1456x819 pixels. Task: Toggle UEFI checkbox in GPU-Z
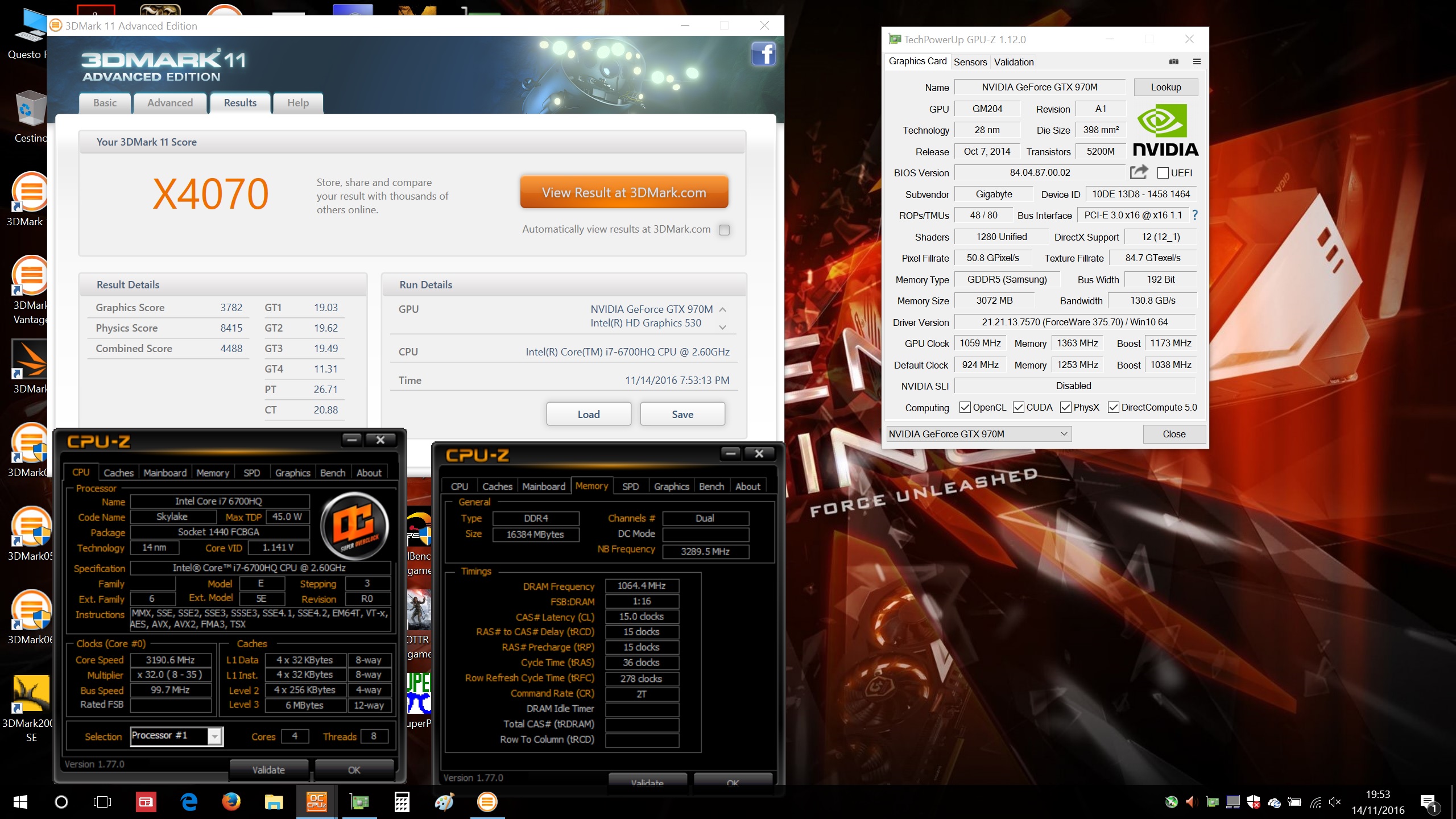click(1163, 173)
